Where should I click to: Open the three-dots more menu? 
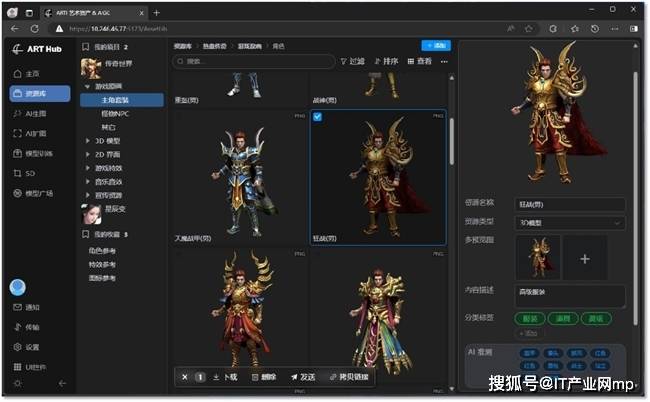pos(444,61)
